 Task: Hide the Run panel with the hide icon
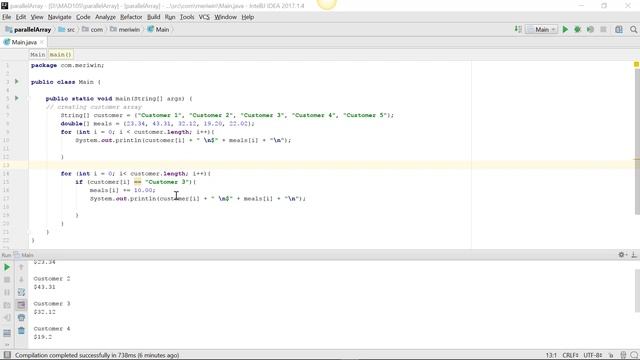[x=634, y=255]
